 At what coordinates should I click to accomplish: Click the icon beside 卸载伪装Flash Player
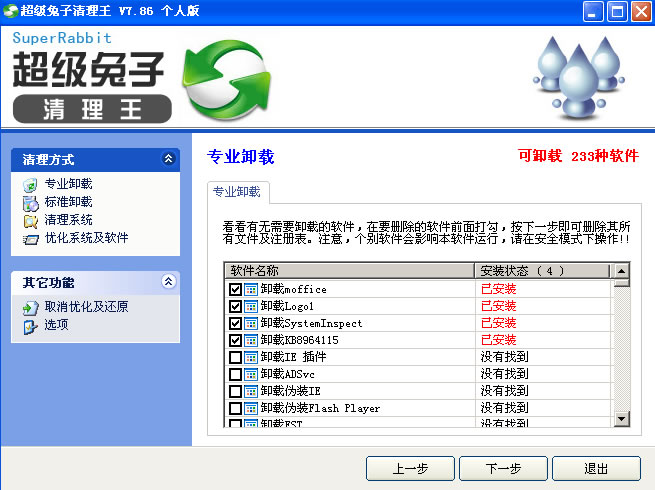251,408
